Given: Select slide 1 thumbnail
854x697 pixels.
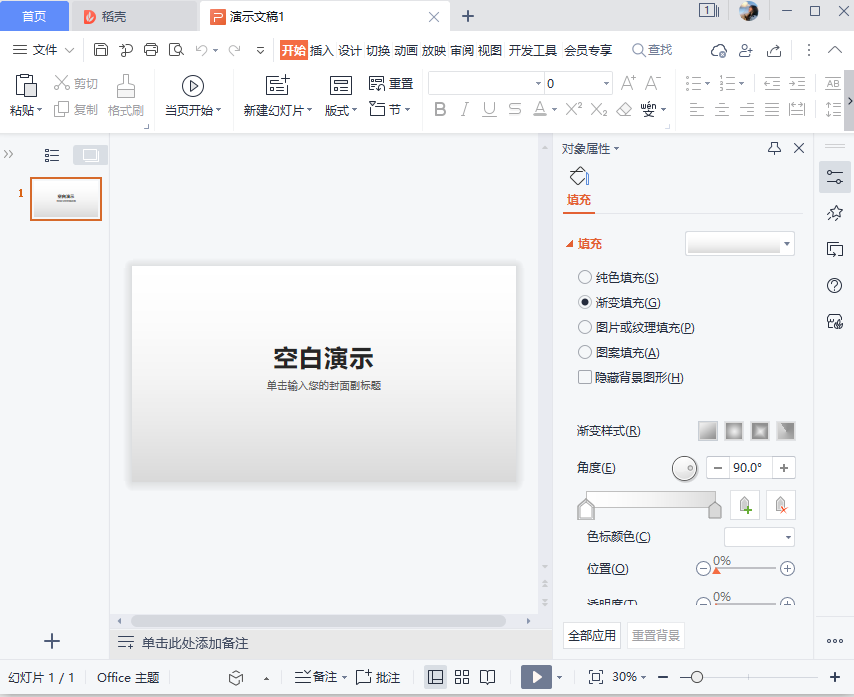Looking at the screenshot, I should pos(66,199).
